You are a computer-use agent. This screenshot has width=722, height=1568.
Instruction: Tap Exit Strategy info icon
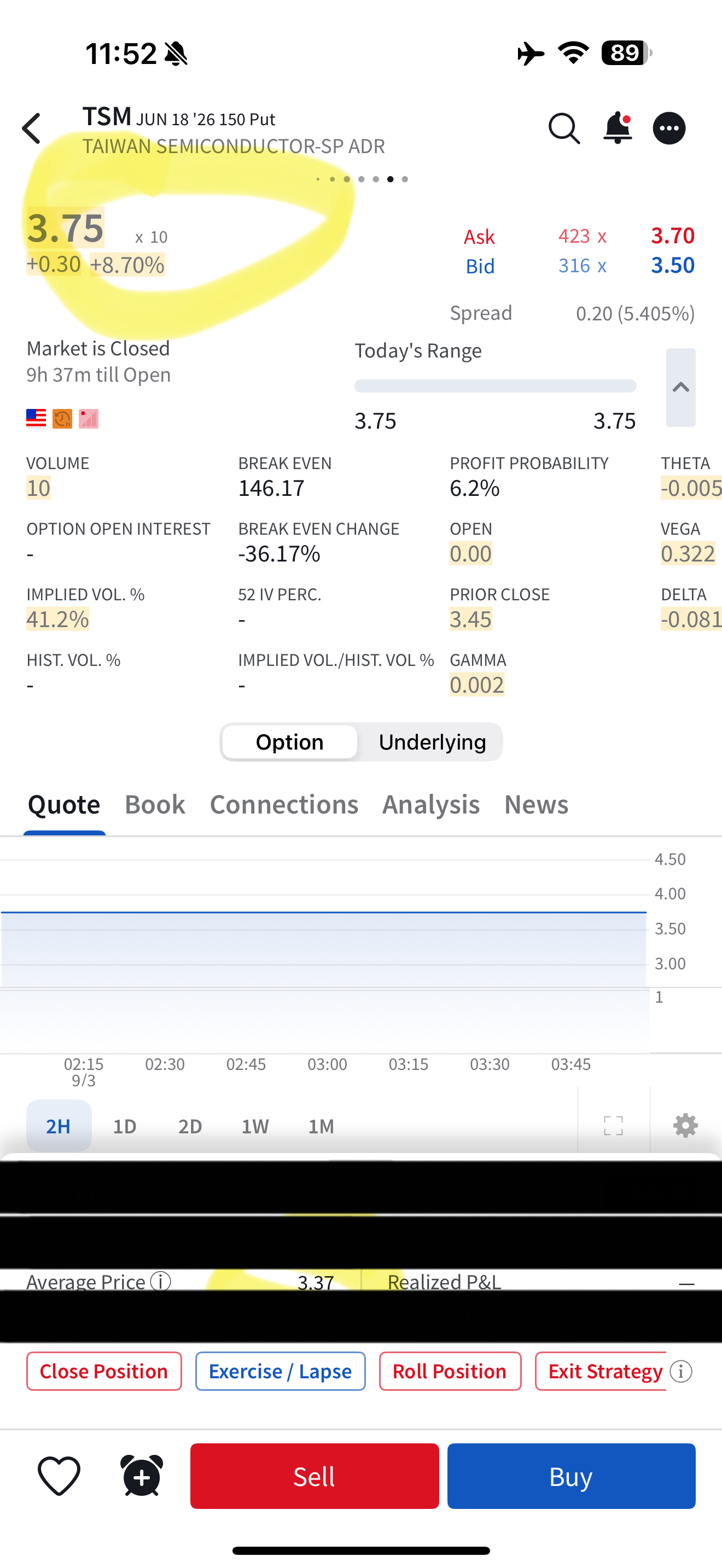point(681,1371)
